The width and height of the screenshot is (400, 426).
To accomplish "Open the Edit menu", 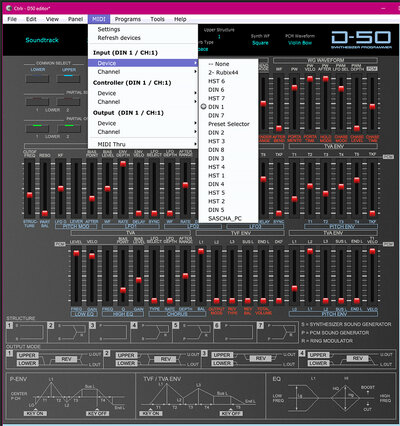I will (x=31, y=19).
